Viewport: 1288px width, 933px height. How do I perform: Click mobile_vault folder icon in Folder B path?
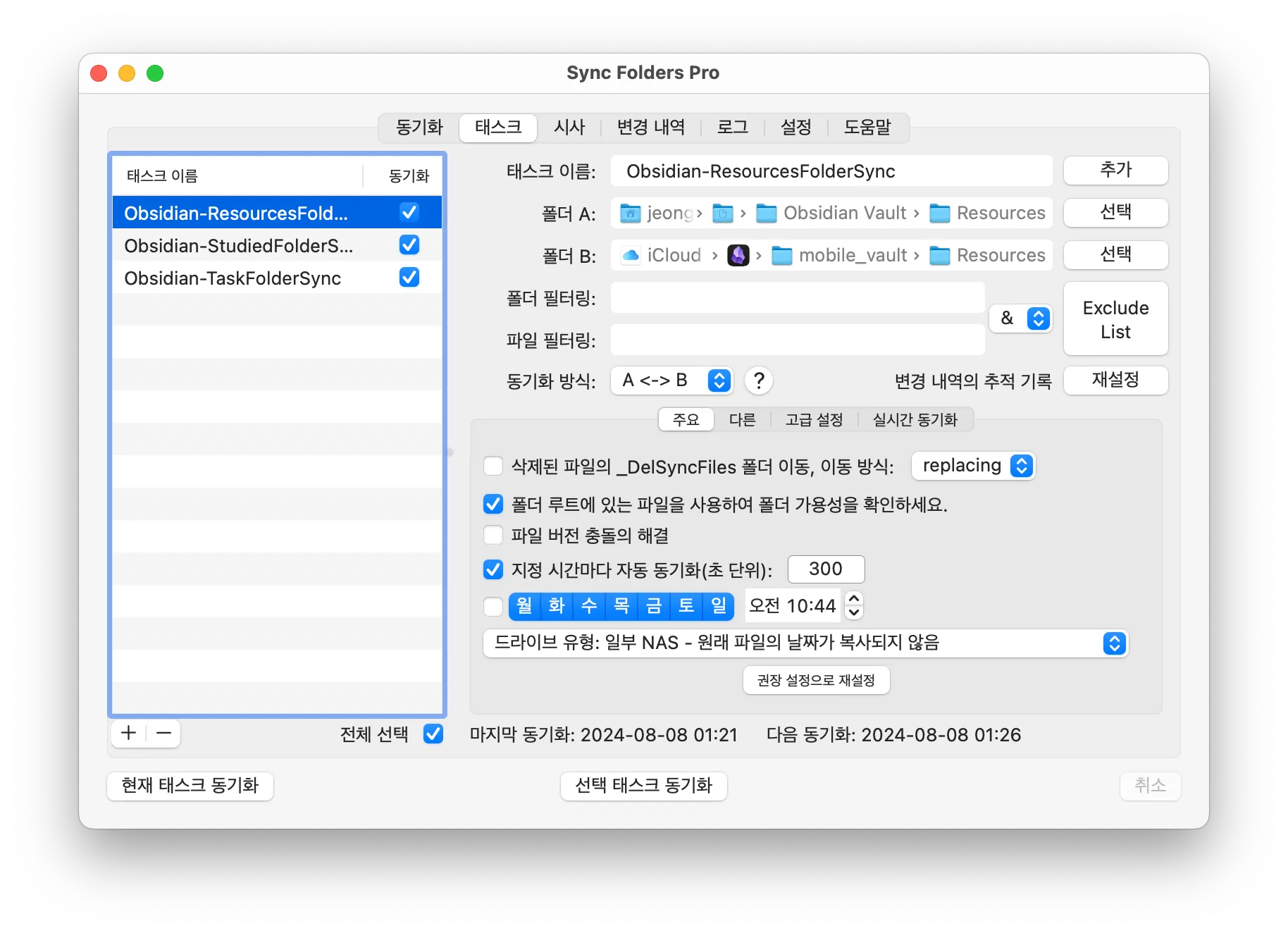pos(781,255)
